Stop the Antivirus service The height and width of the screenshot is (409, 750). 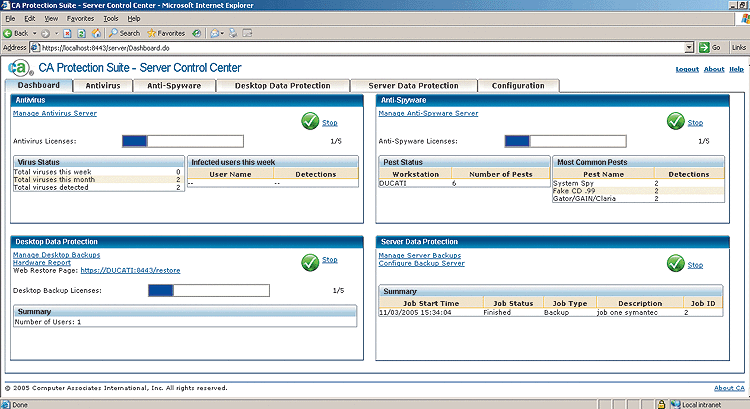pos(330,123)
